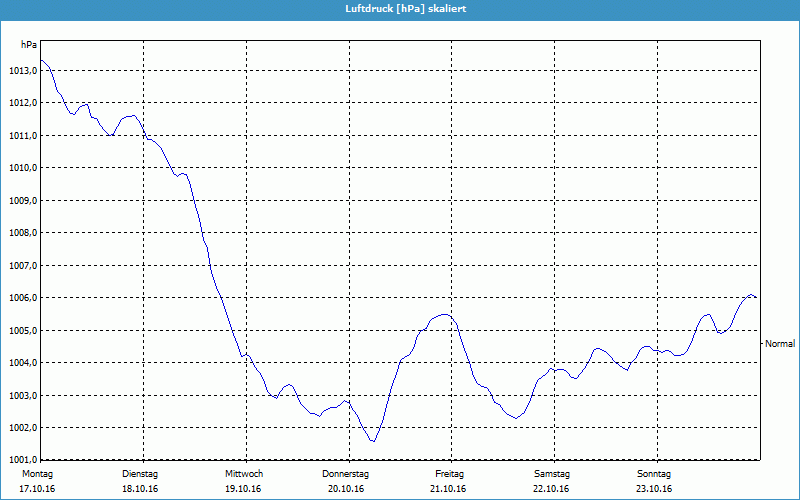The width and height of the screenshot is (800, 500).
Task: Click the 'Normal' marker label
Action: point(780,344)
